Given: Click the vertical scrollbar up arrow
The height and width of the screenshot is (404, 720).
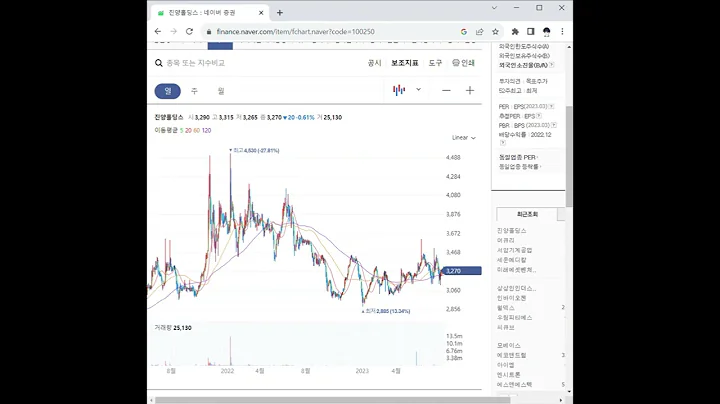Looking at the screenshot, I should click(569, 47).
